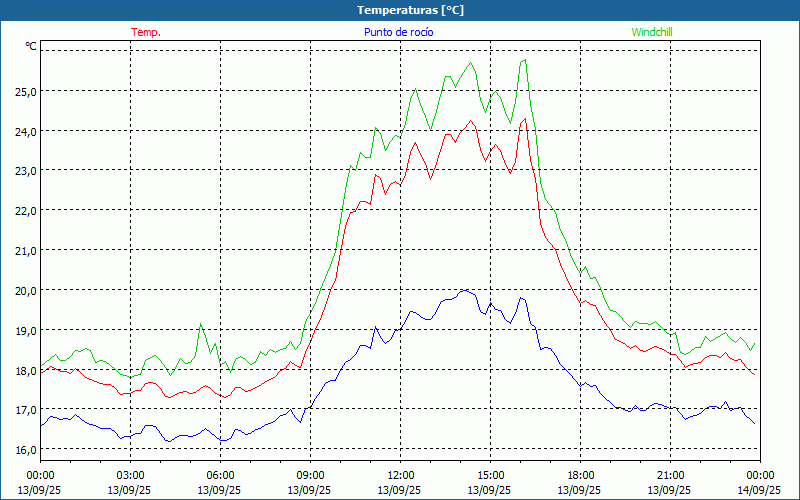Click the 03:00 time label on x-axis
800x500 pixels.
click(131, 475)
